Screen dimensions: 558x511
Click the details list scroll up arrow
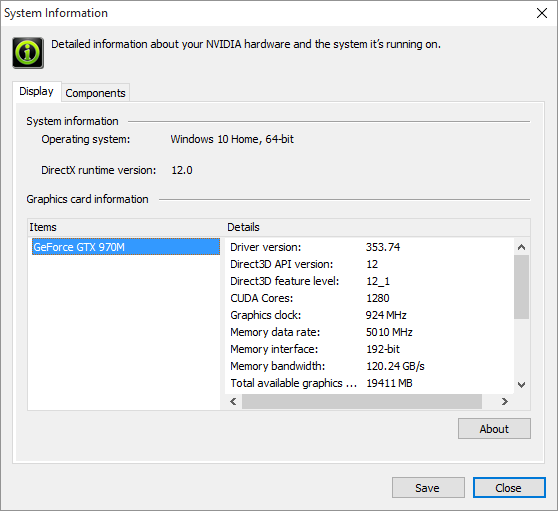point(522,247)
